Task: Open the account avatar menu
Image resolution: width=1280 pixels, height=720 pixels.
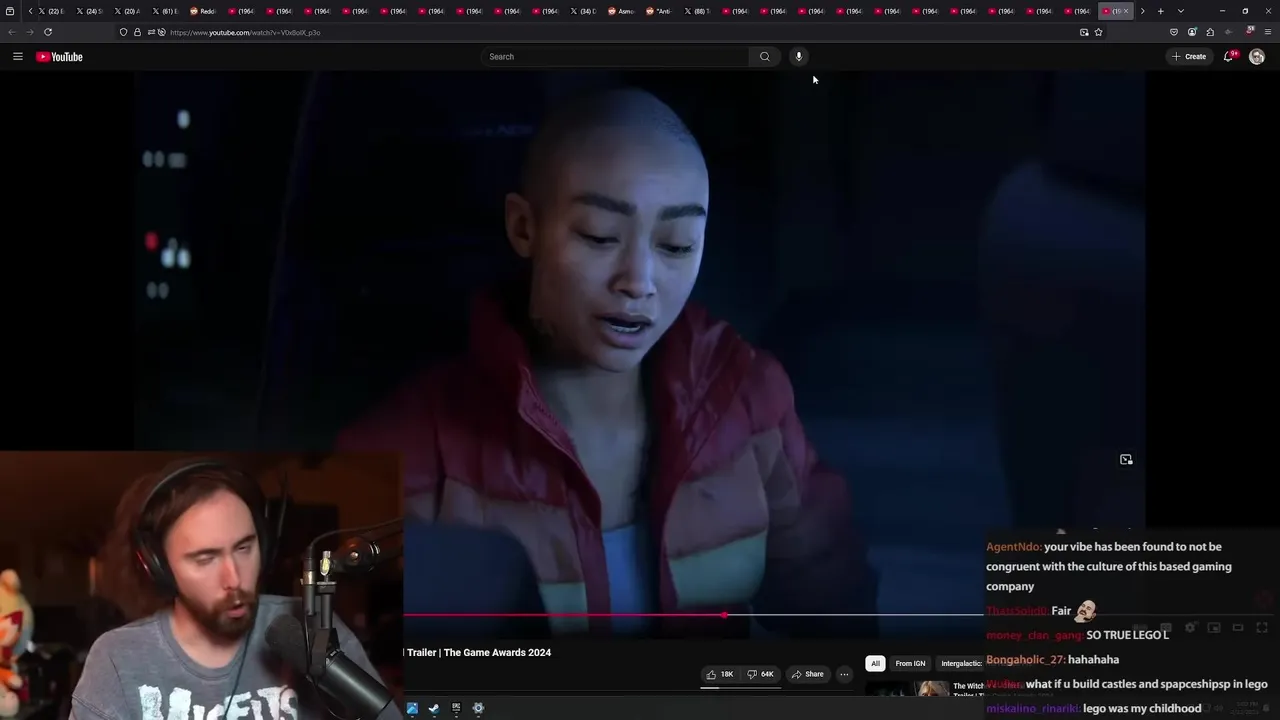Action: (1257, 57)
